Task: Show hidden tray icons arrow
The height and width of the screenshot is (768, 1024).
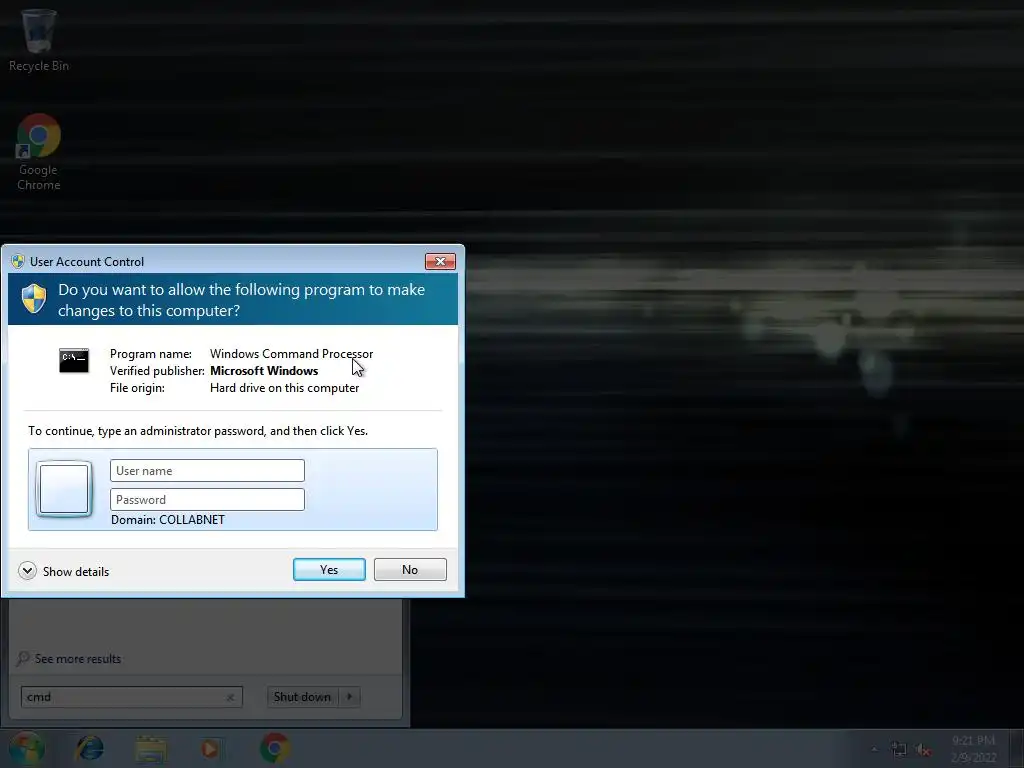Action: click(874, 749)
